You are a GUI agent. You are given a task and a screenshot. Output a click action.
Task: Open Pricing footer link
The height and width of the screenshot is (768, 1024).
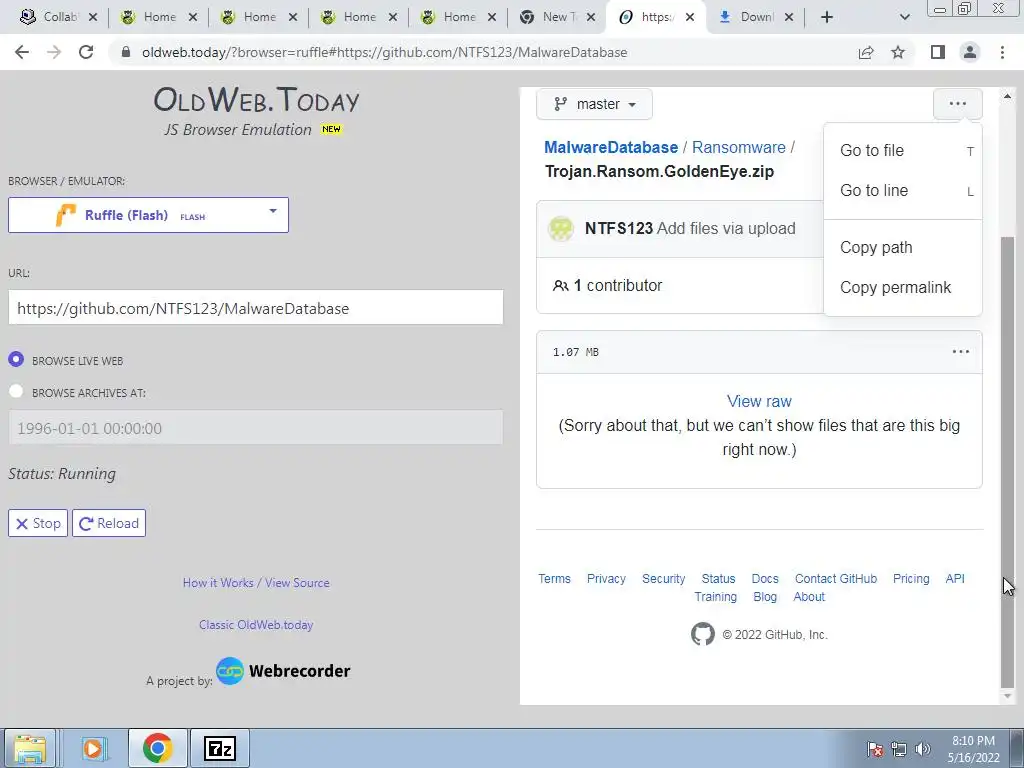tap(911, 579)
